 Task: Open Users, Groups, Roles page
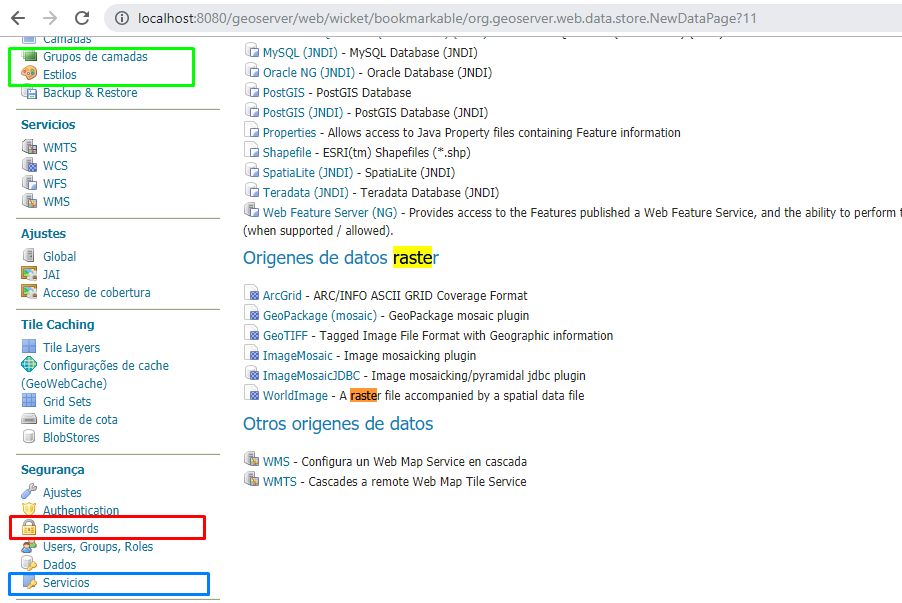(x=98, y=547)
